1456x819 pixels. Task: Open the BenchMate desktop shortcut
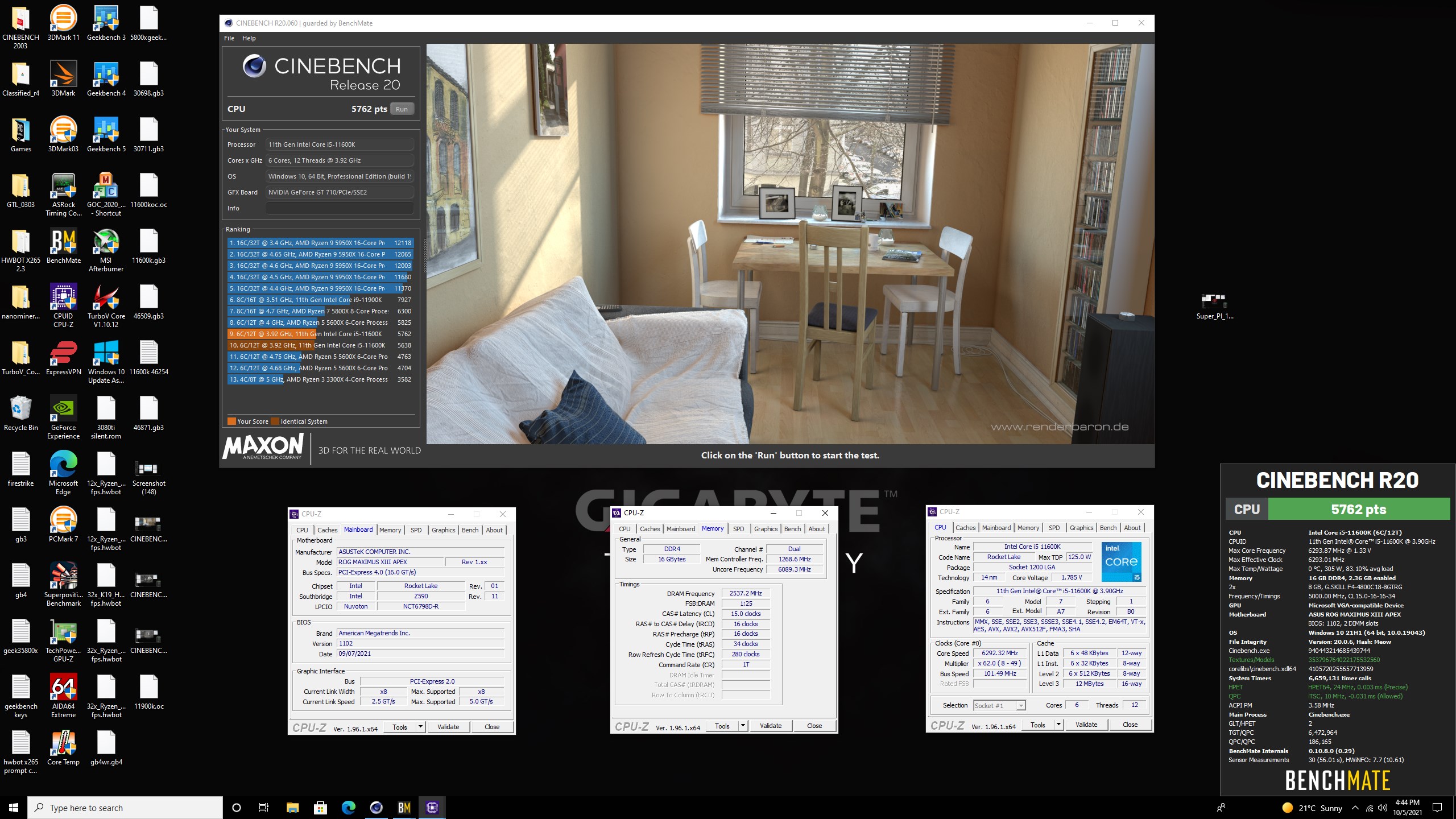[x=63, y=246]
